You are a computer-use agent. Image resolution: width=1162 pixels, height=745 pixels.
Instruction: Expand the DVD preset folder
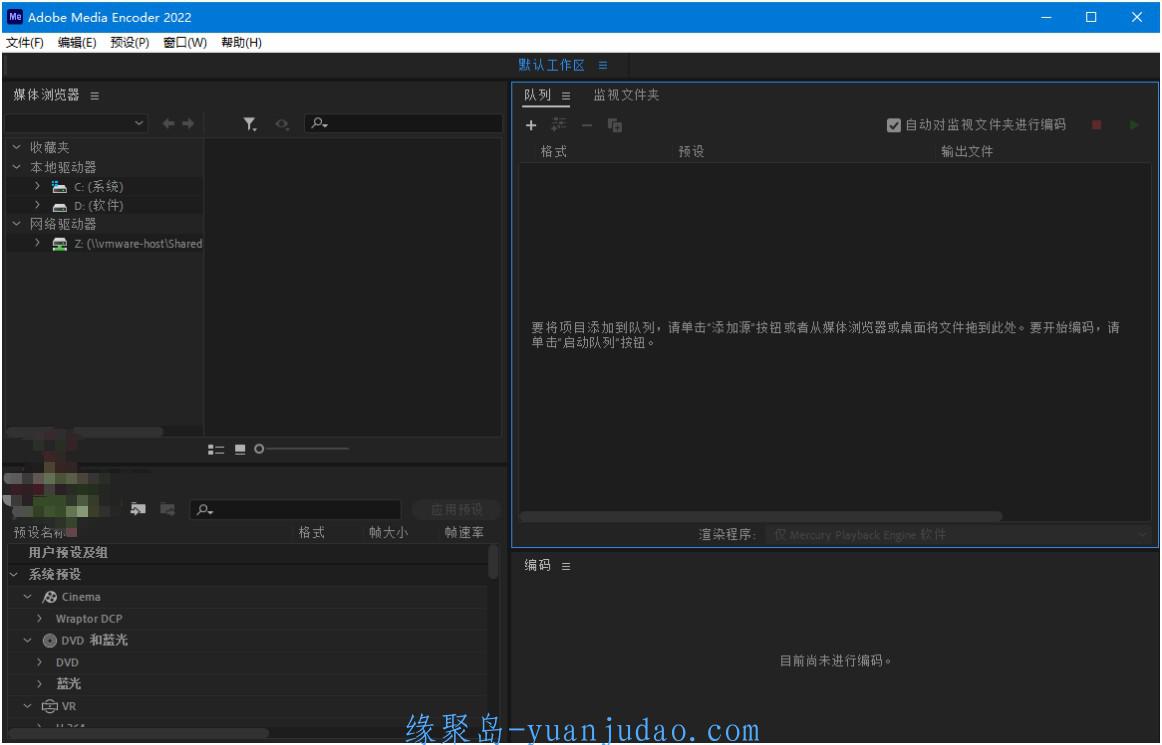click(x=40, y=662)
